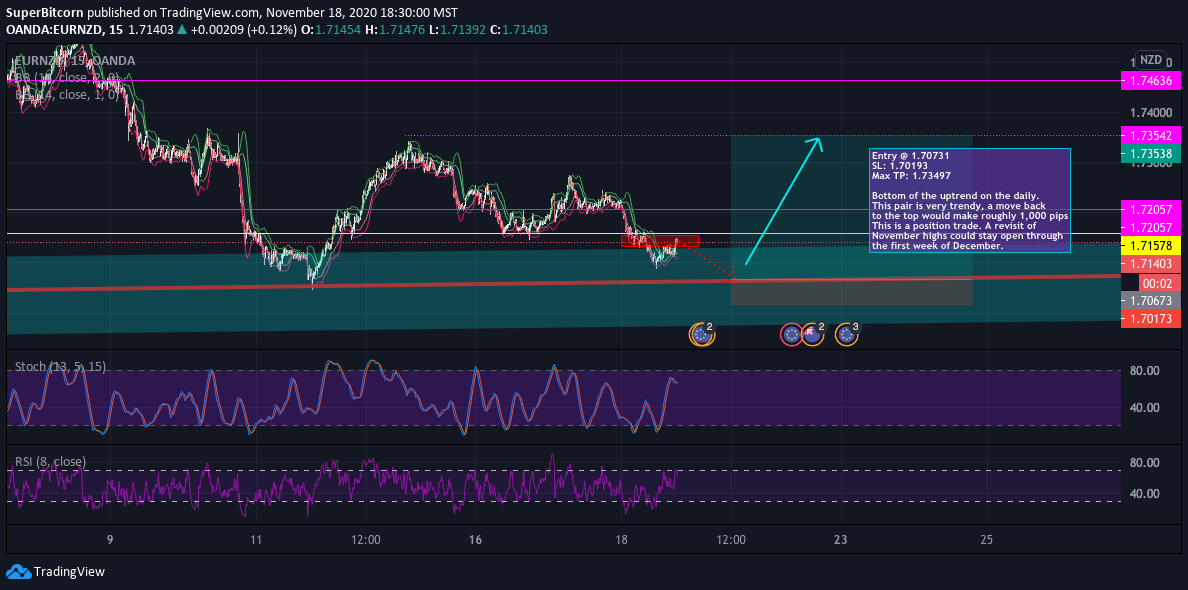Image resolution: width=1188 pixels, height=590 pixels.
Task: Select the BB (14, close, 2, 0) indicator legend
Action: point(67,77)
